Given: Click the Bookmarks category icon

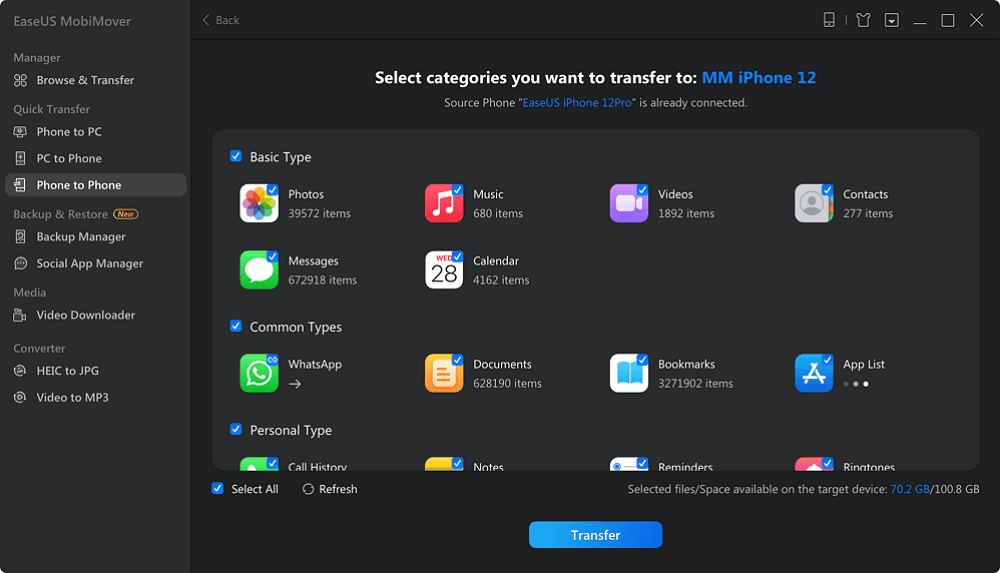Looking at the screenshot, I should coord(629,373).
